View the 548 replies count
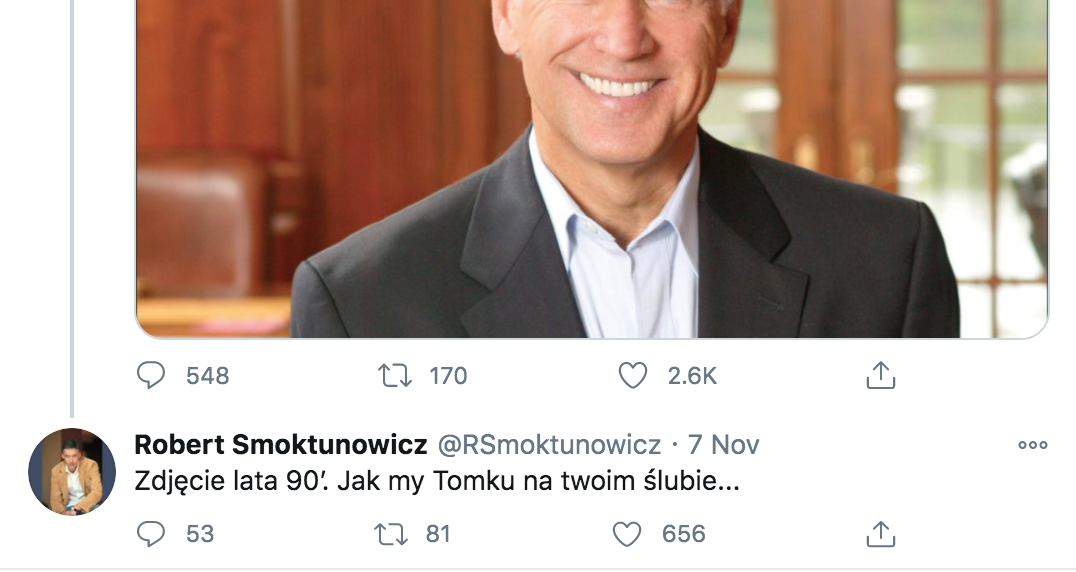Viewport: 1076px width, 572px height. click(208, 376)
